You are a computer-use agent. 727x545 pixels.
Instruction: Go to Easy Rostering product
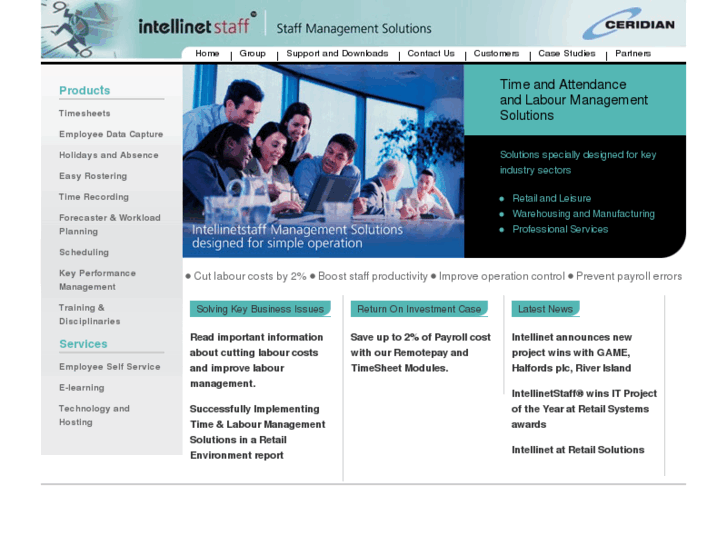(x=93, y=177)
